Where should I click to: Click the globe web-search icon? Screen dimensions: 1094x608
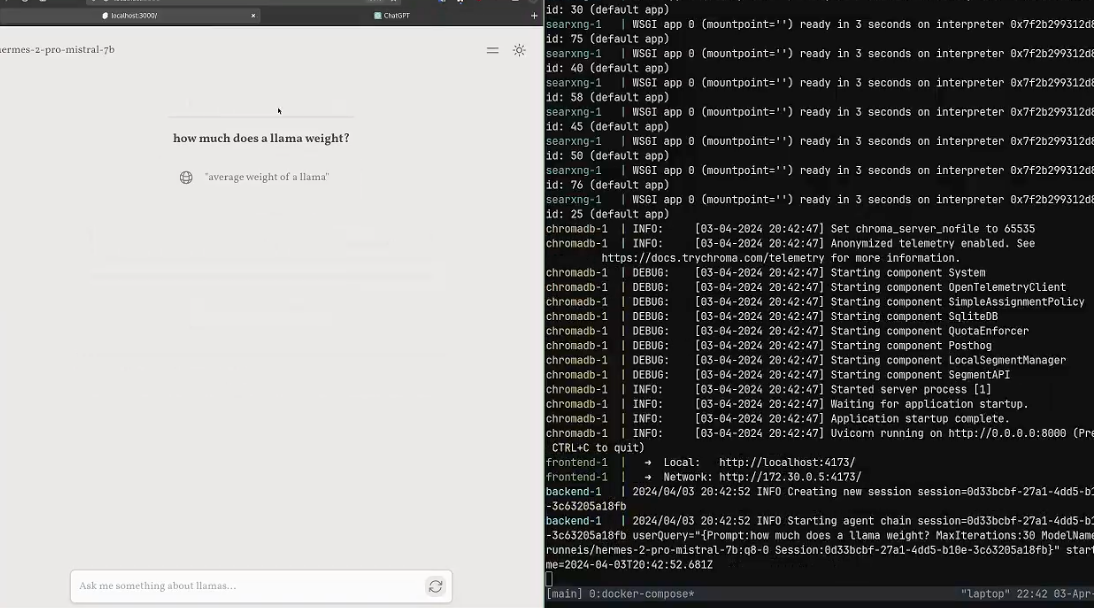point(186,177)
